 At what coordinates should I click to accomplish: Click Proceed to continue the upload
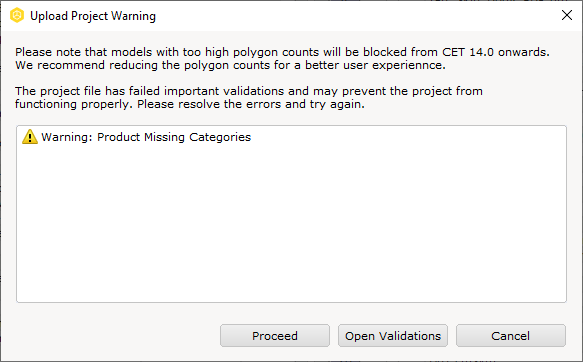275,336
